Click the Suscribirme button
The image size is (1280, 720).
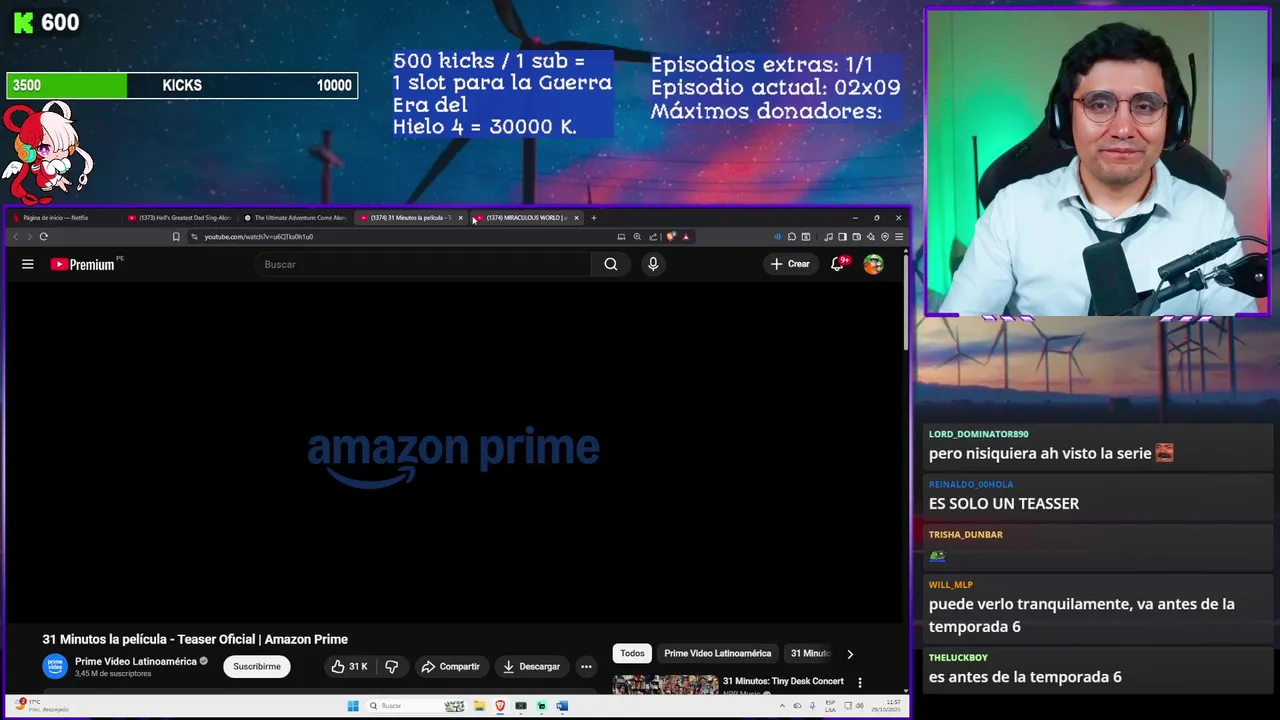[x=257, y=666]
